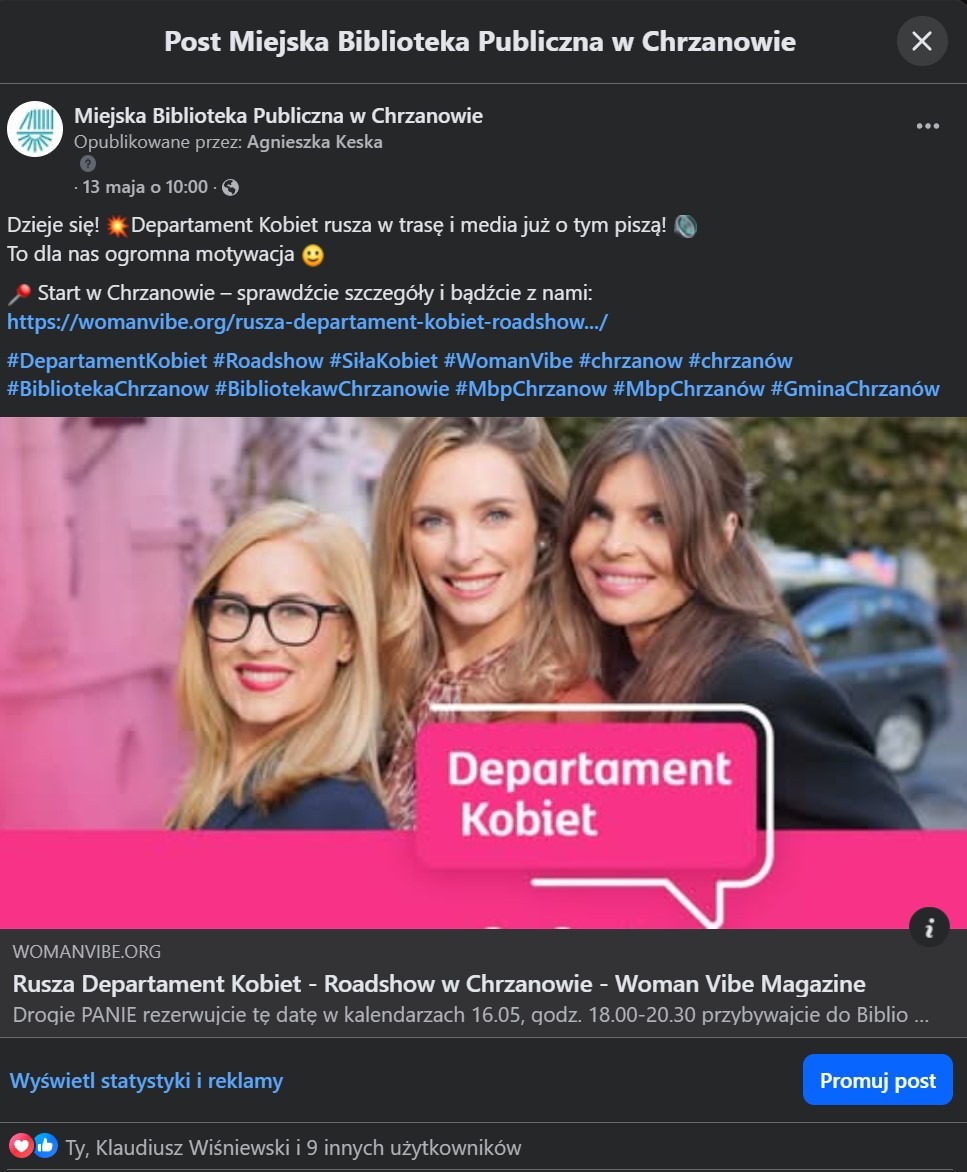Click the Promuj post button
Image resolution: width=967 pixels, height=1172 pixels.
(x=877, y=1080)
